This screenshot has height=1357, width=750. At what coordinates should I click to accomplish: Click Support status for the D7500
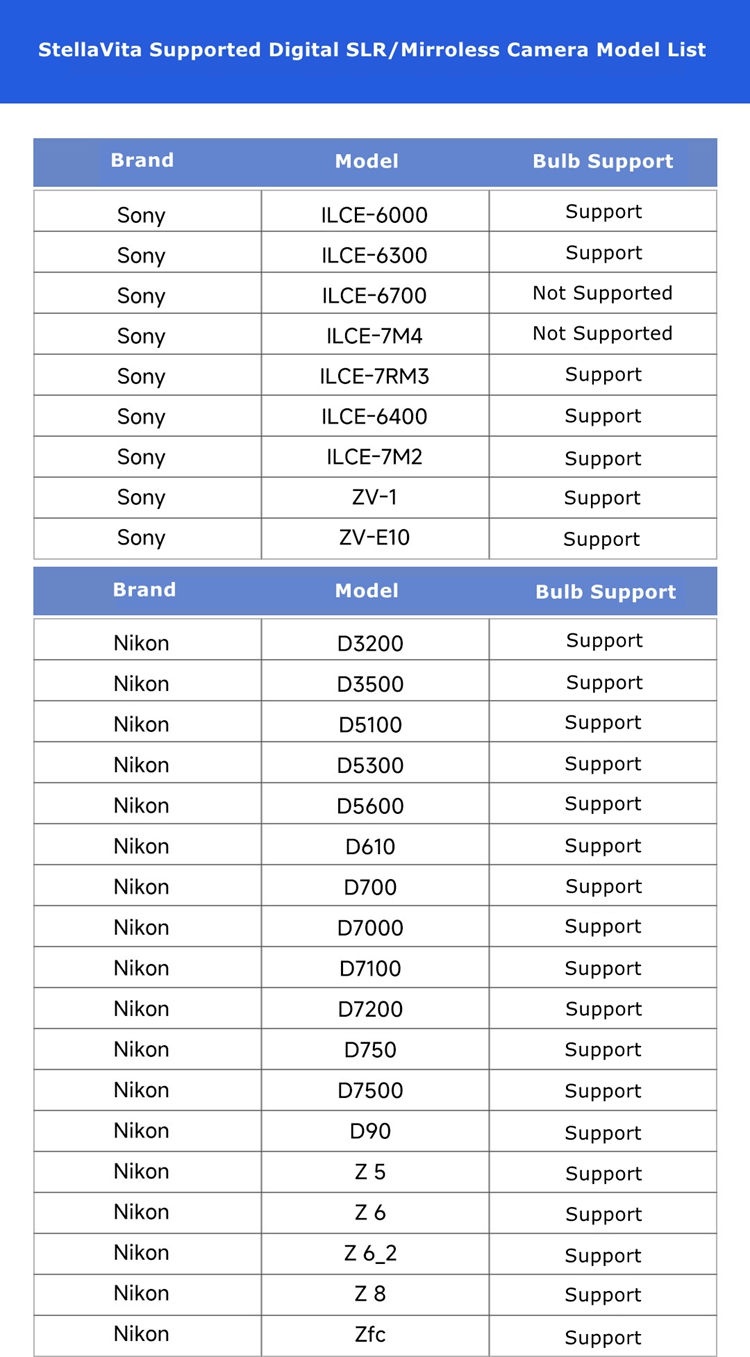[602, 1091]
